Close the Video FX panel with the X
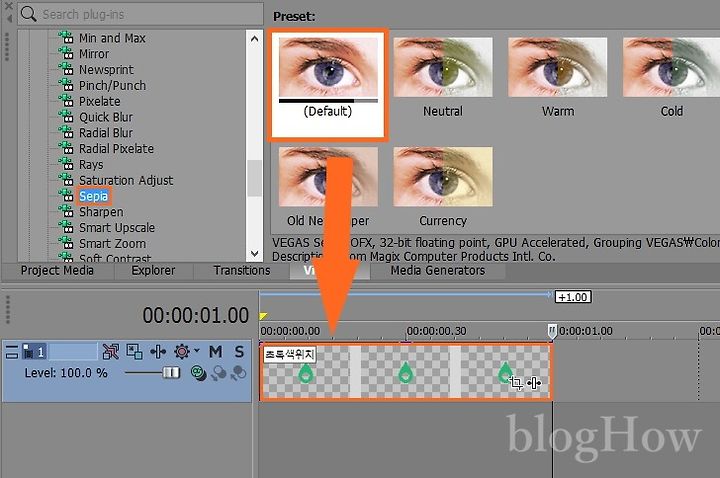Image resolution: width=720 pixels, height=478 pixels. point(8,6)
